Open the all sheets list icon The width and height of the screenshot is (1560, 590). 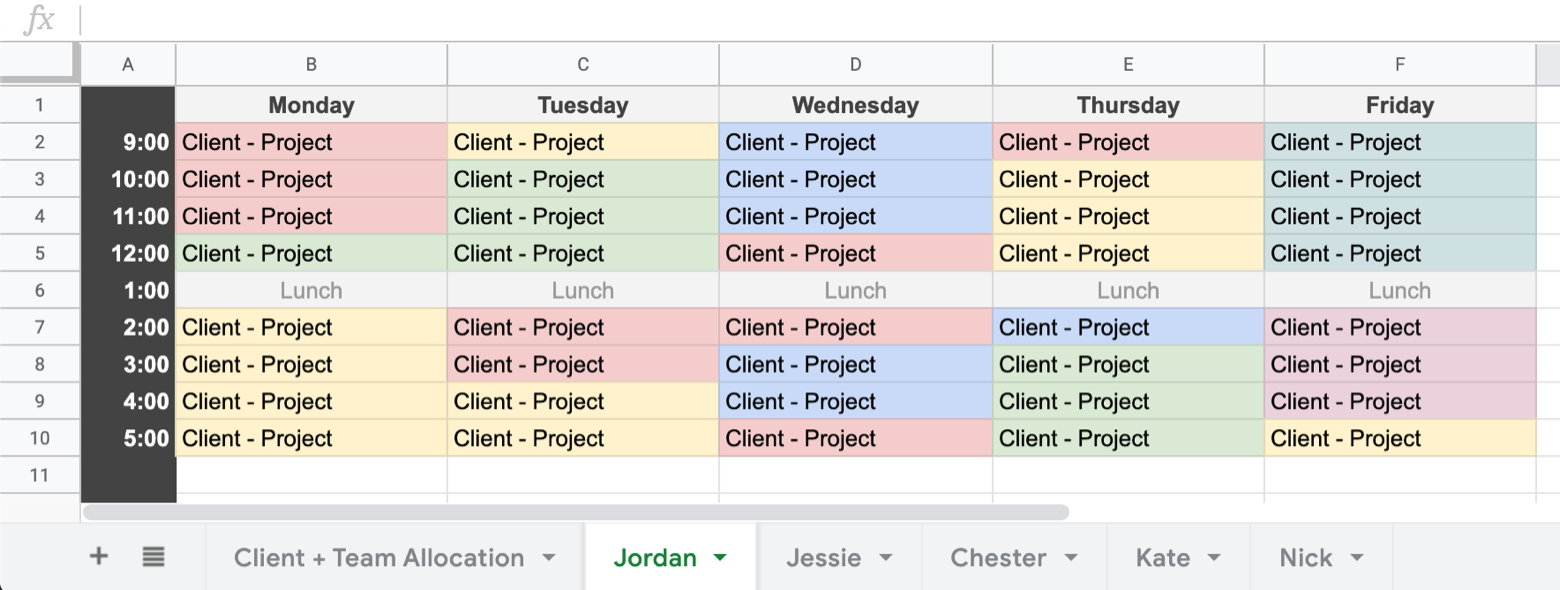(153, 557)
